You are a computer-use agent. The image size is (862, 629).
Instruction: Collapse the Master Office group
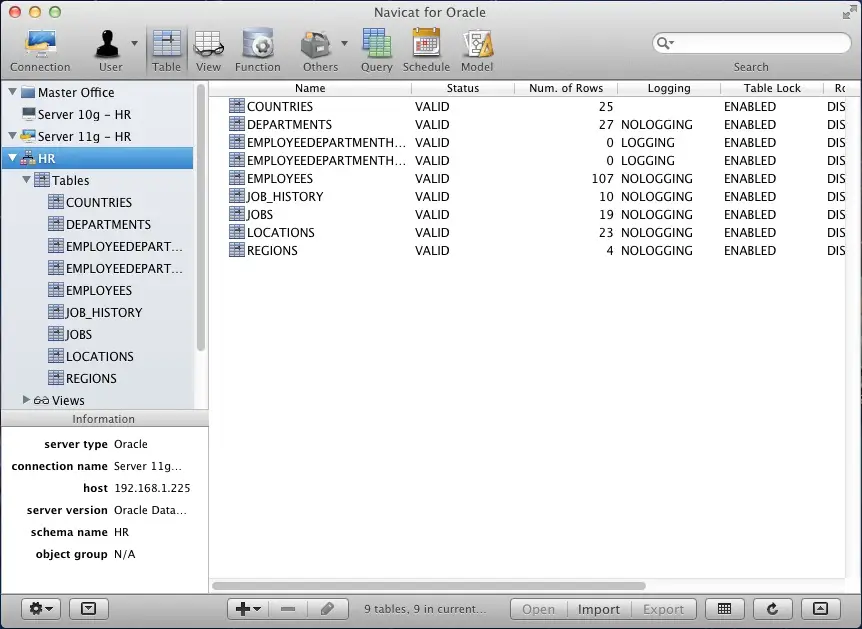[x=13, y=92]
